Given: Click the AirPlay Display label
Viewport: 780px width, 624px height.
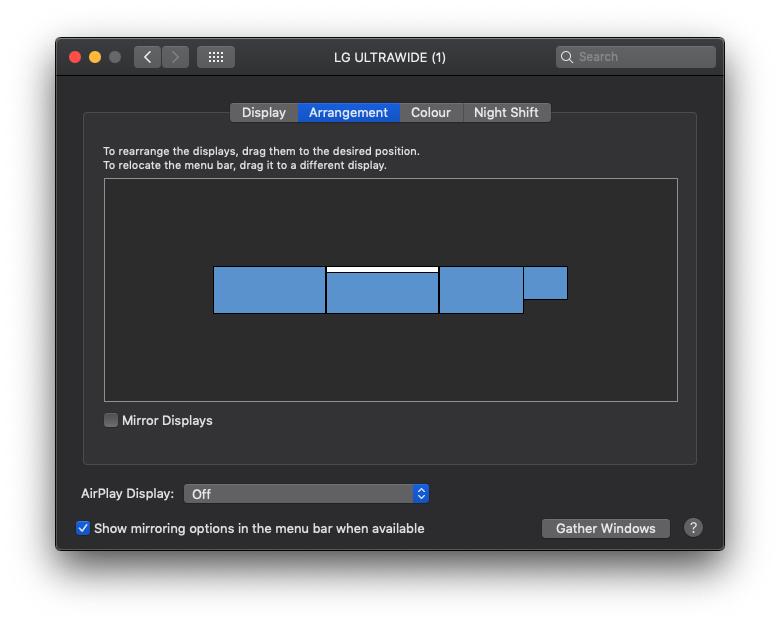Looking at the screenshot, I should coord(127,494).
